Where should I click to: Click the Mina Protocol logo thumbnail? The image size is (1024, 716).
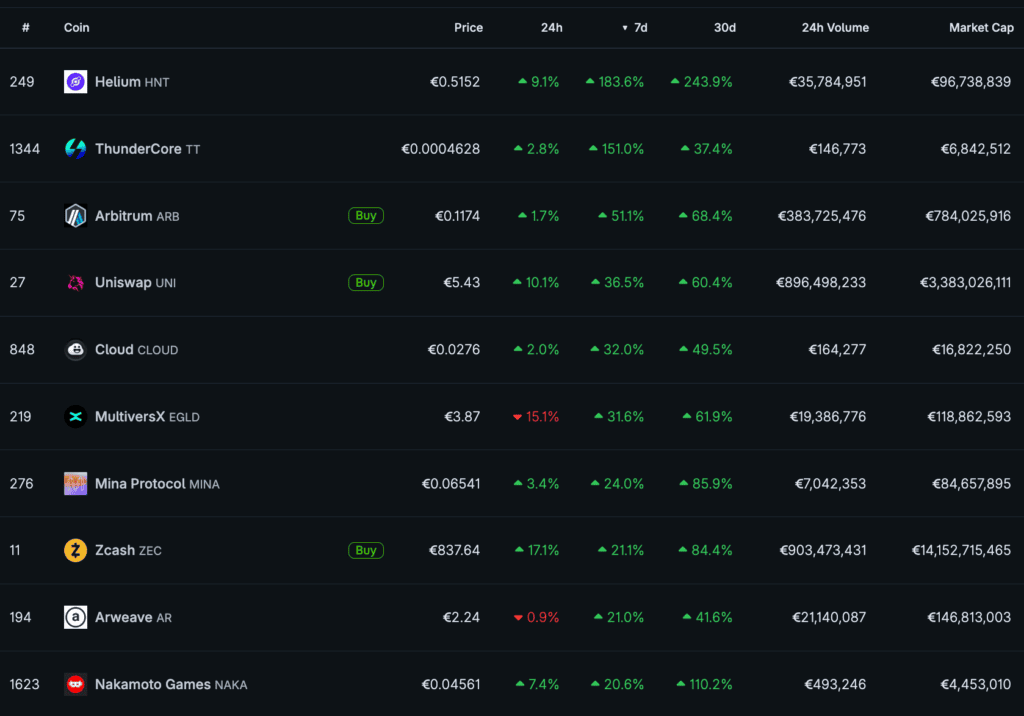75,483
